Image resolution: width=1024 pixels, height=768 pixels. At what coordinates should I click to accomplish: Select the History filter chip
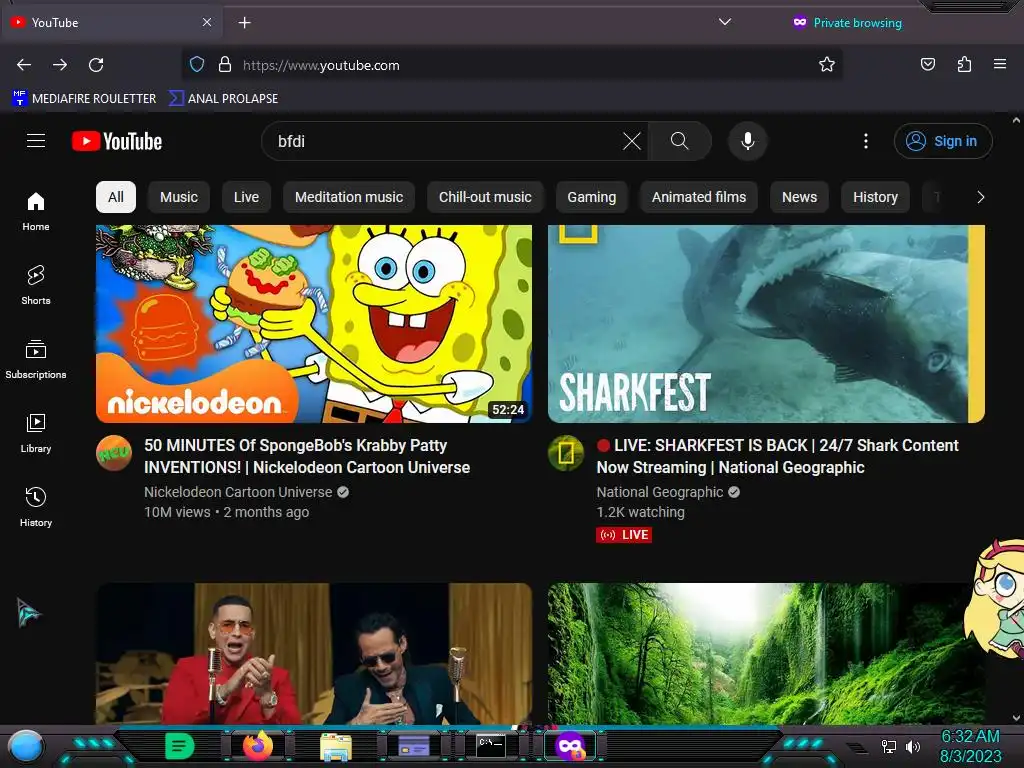point(875,197)
